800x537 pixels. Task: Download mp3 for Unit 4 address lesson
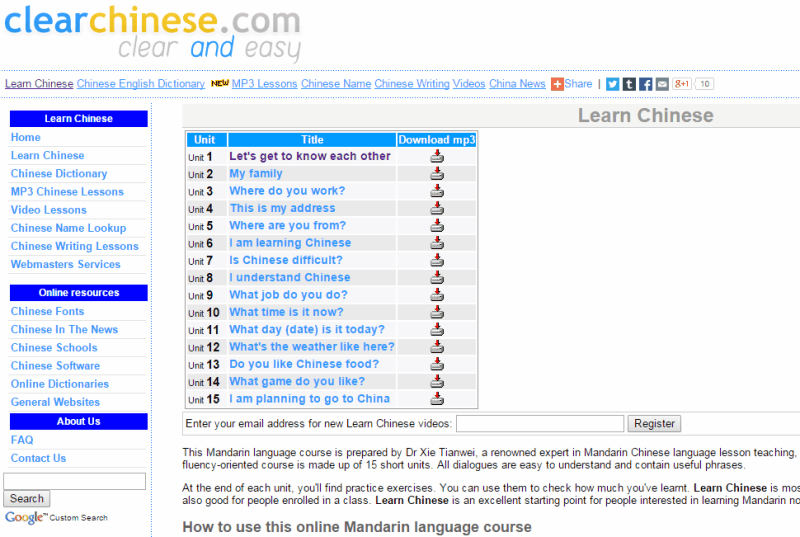click(x=437, y=208)
